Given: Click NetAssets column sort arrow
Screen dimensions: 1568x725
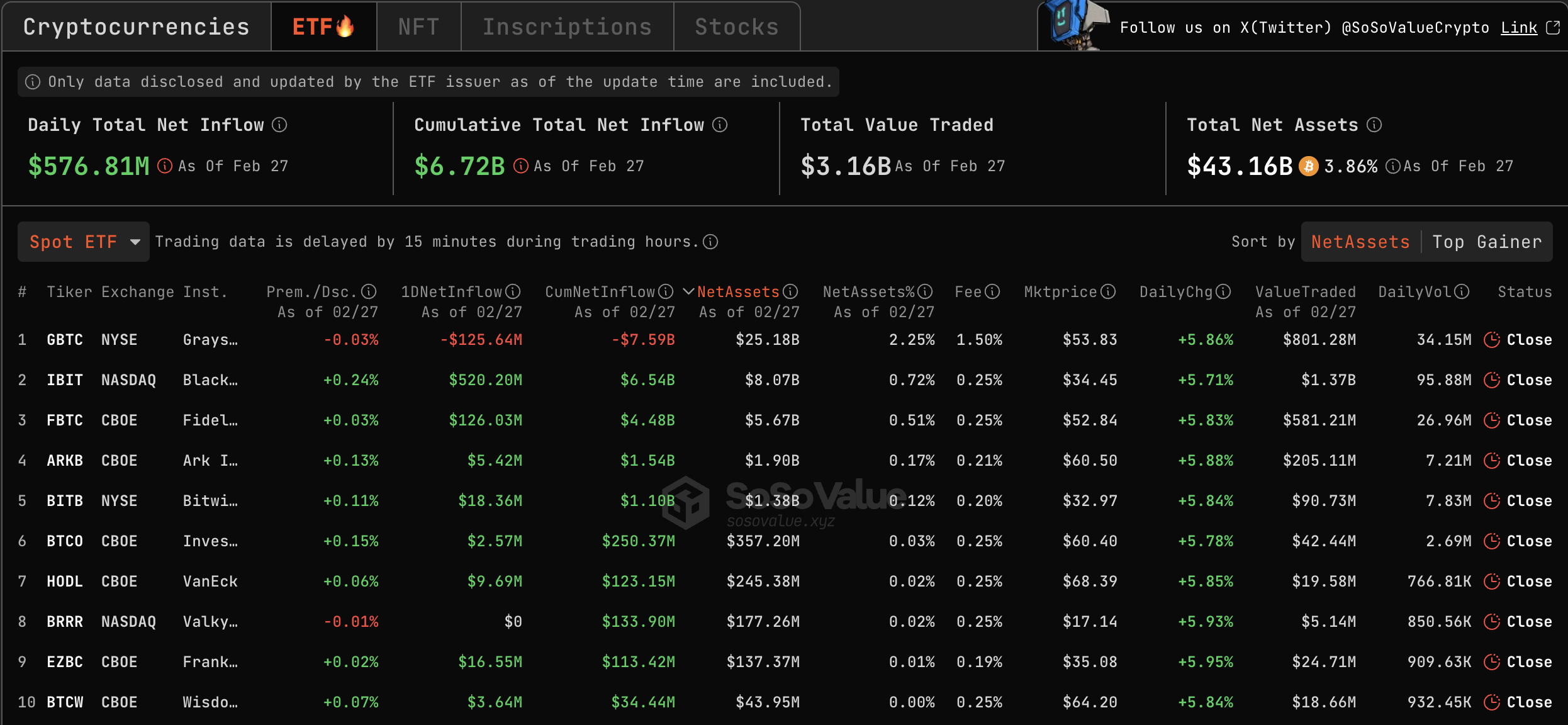Looking at the screenshot, I should tap(688, 292).
